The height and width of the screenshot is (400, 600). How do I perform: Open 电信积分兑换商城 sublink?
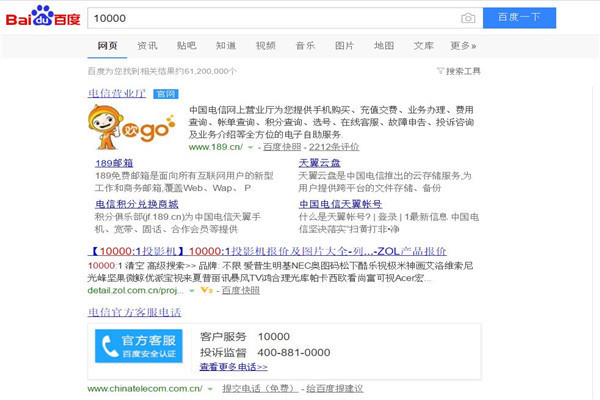pos(137,204)
